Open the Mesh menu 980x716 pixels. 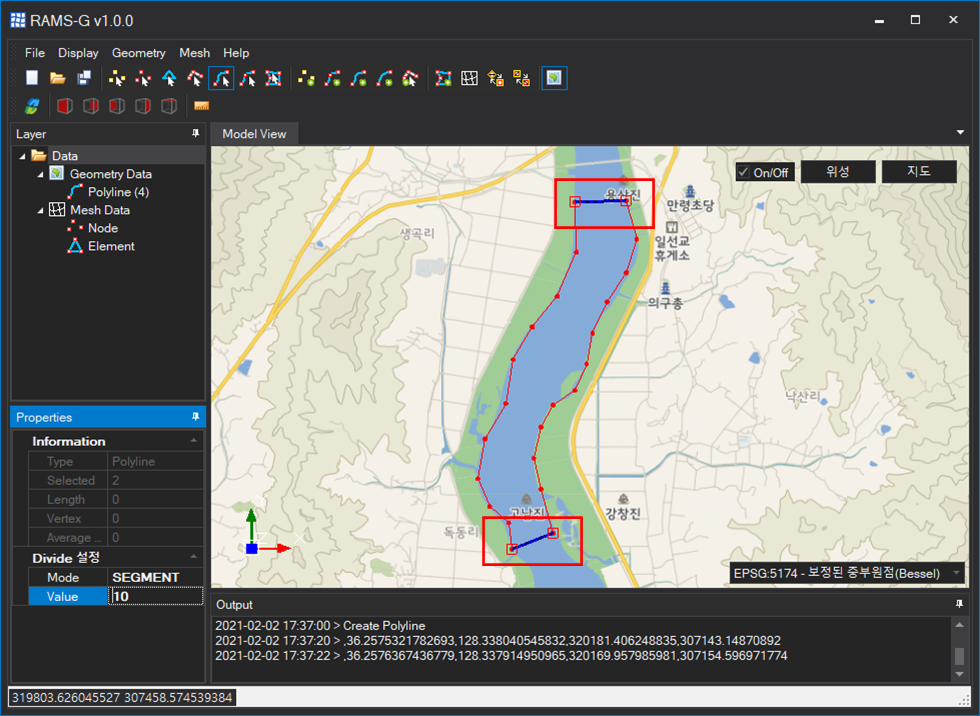194,53
